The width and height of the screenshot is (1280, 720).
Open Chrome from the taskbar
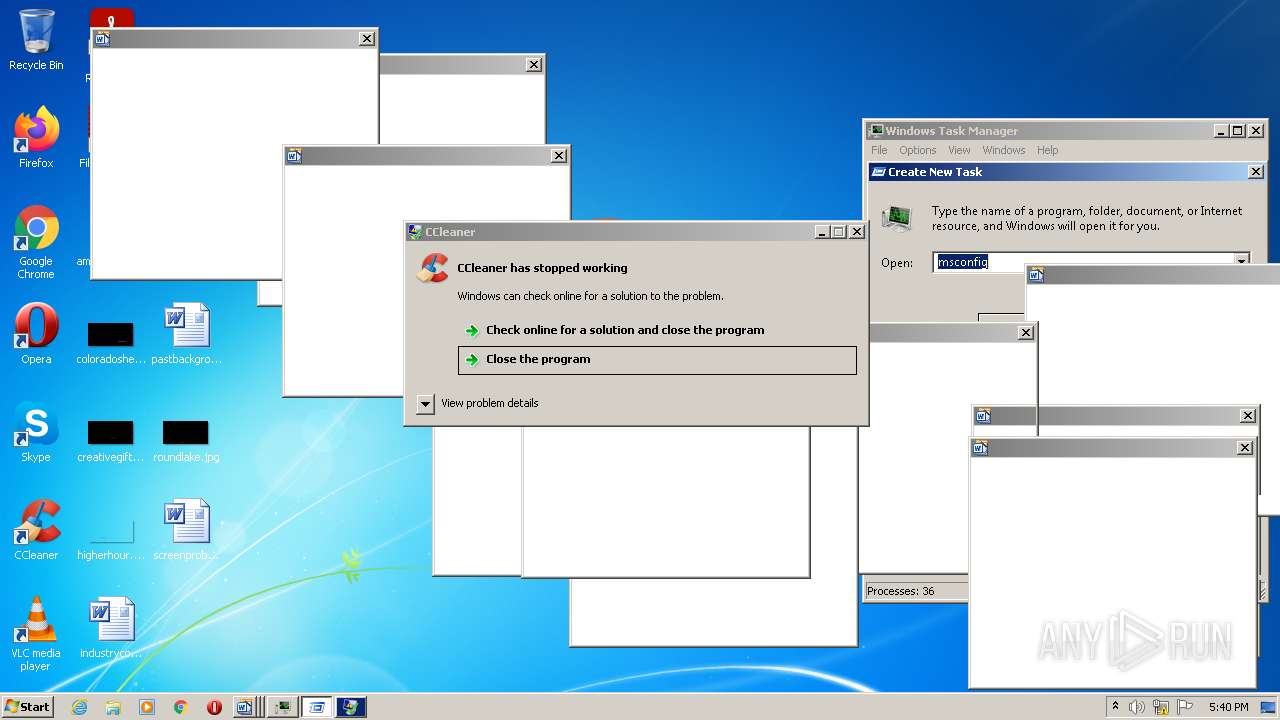tap(181, 707)
